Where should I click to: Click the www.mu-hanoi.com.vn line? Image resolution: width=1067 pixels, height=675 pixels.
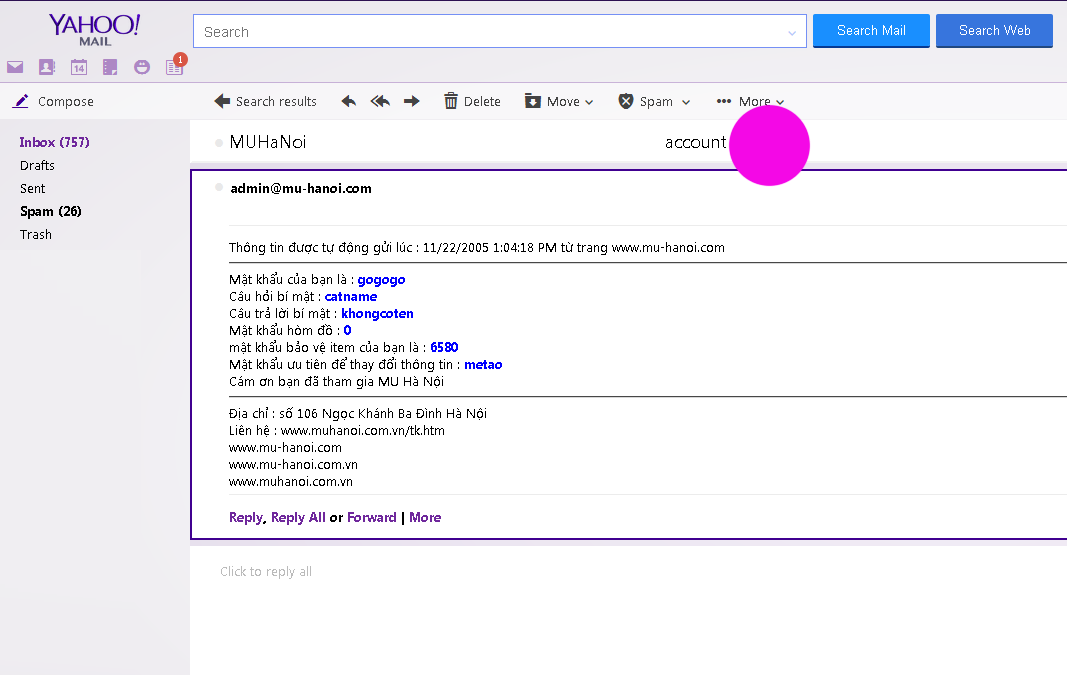click(293, 465)
